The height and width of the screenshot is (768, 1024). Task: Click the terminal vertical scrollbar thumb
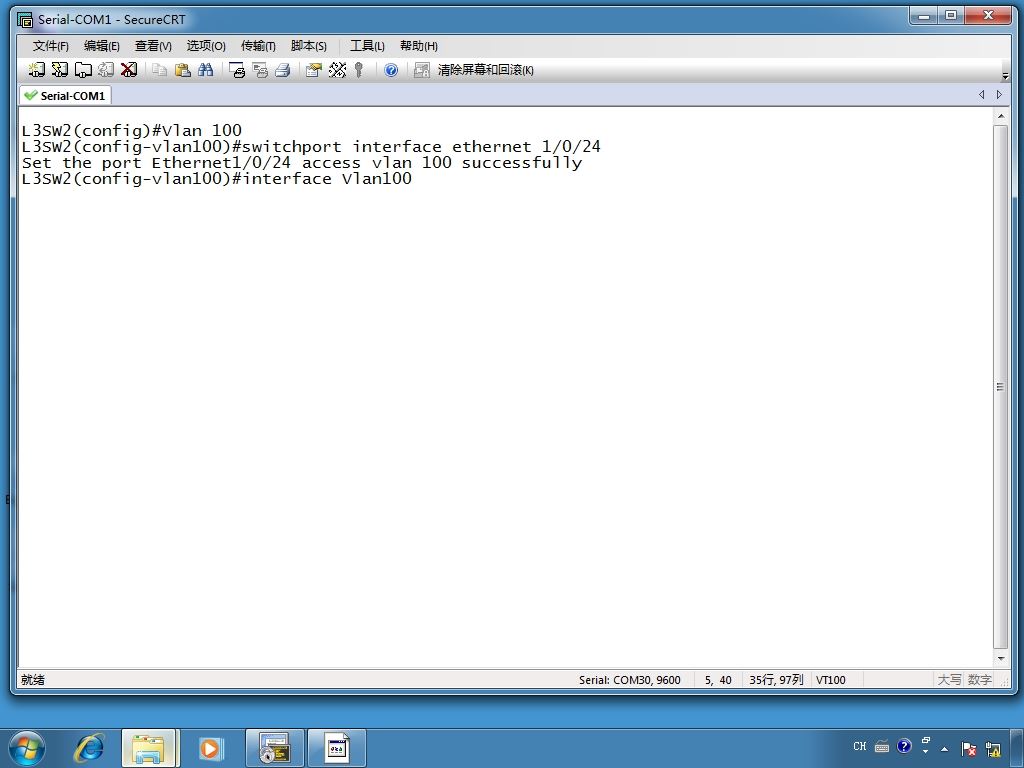pyautogui.click(x=1000, y=387)
